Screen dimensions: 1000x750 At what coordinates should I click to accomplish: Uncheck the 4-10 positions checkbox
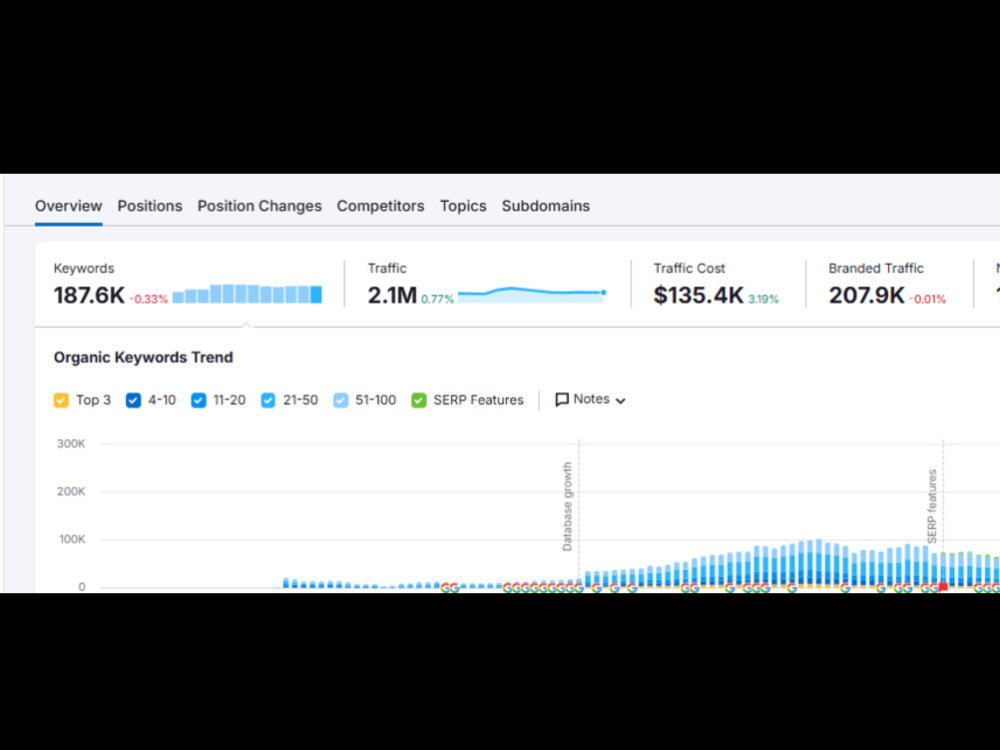133,401
